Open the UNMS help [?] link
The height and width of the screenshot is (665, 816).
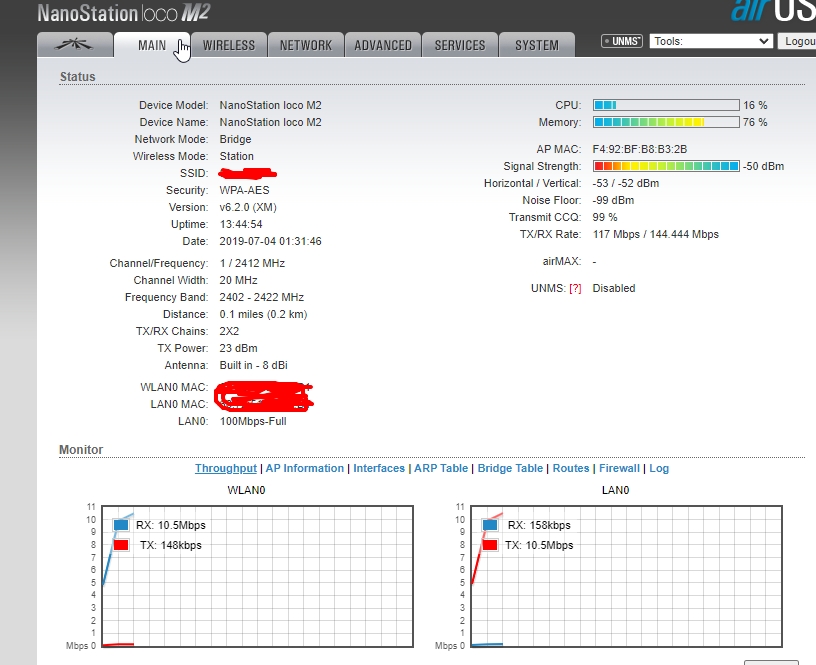575,288
